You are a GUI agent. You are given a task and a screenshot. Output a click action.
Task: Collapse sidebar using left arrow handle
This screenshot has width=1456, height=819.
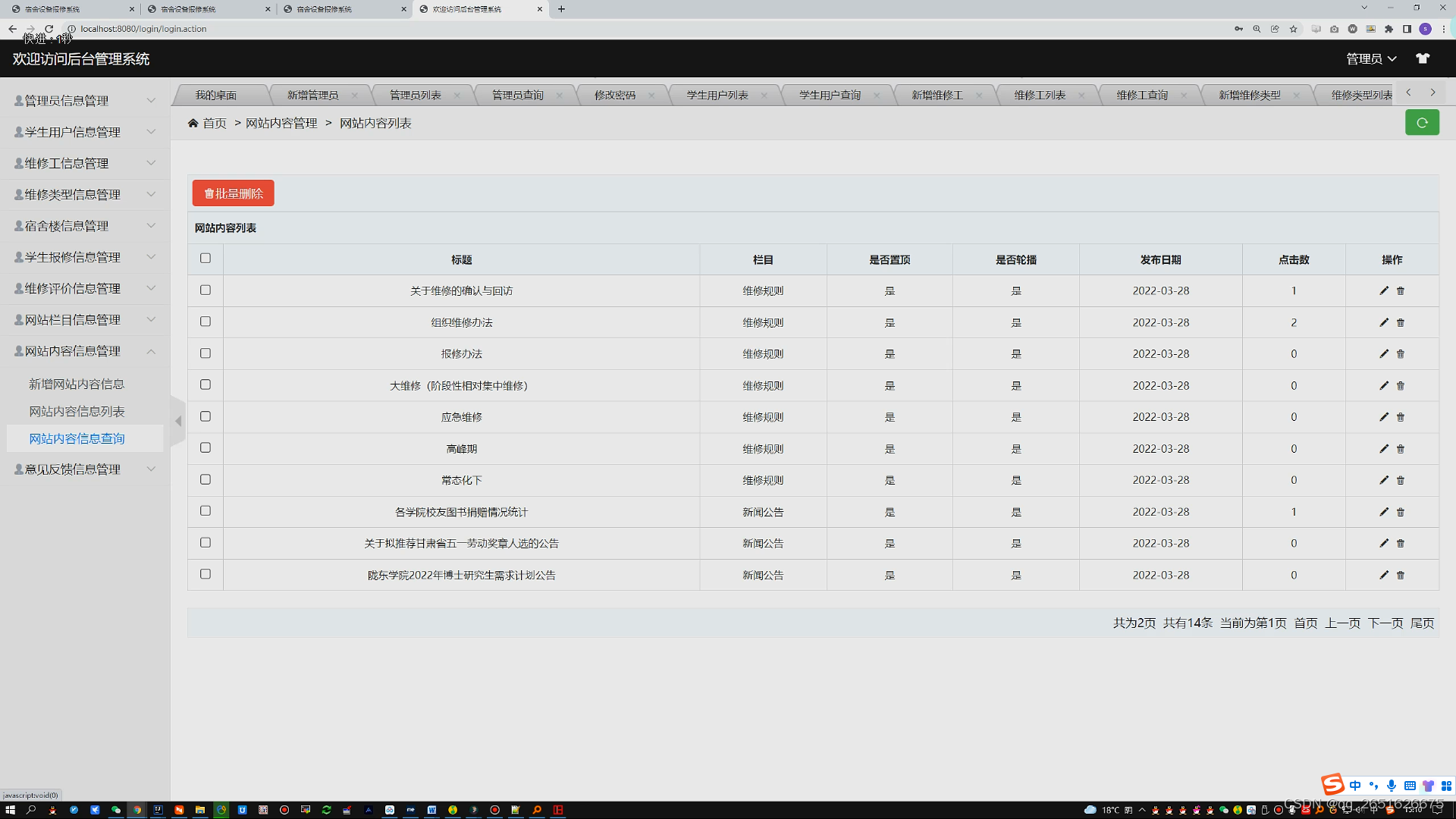click(x=178, y=421)
